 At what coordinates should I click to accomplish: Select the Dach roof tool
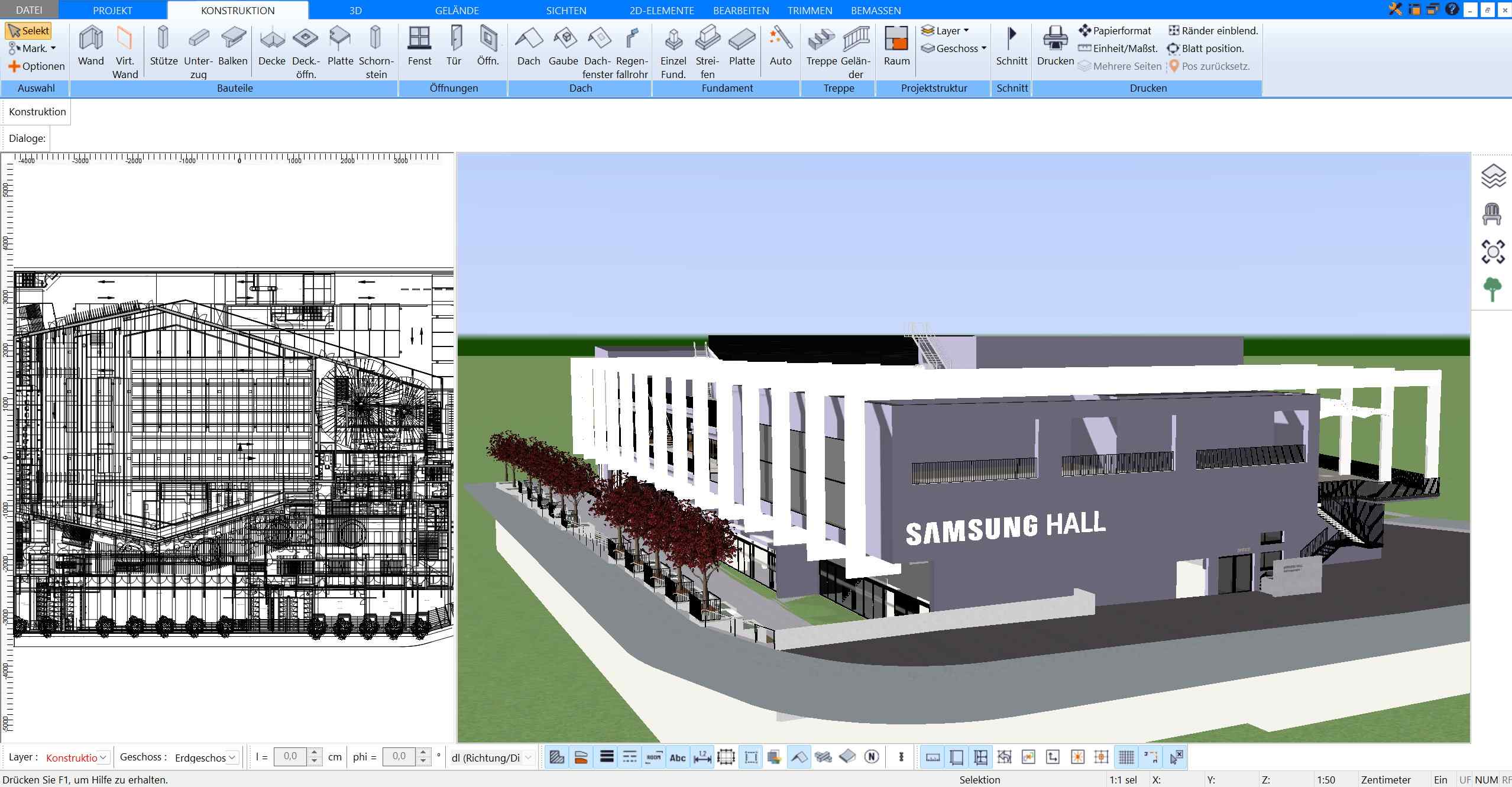coord(529,46)
